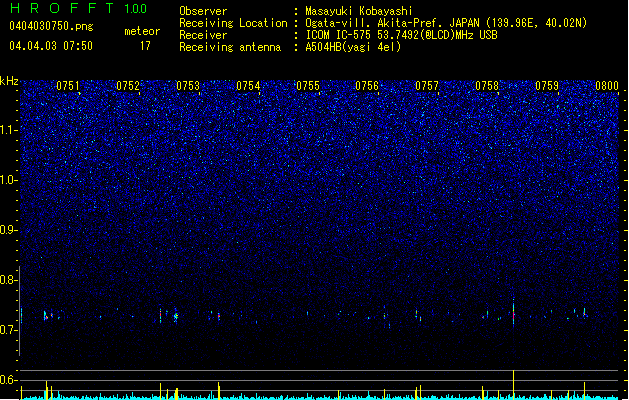The image size is (629, 400).
Task: Select the file name 0404030750.png
Action: tap(51, 26)
